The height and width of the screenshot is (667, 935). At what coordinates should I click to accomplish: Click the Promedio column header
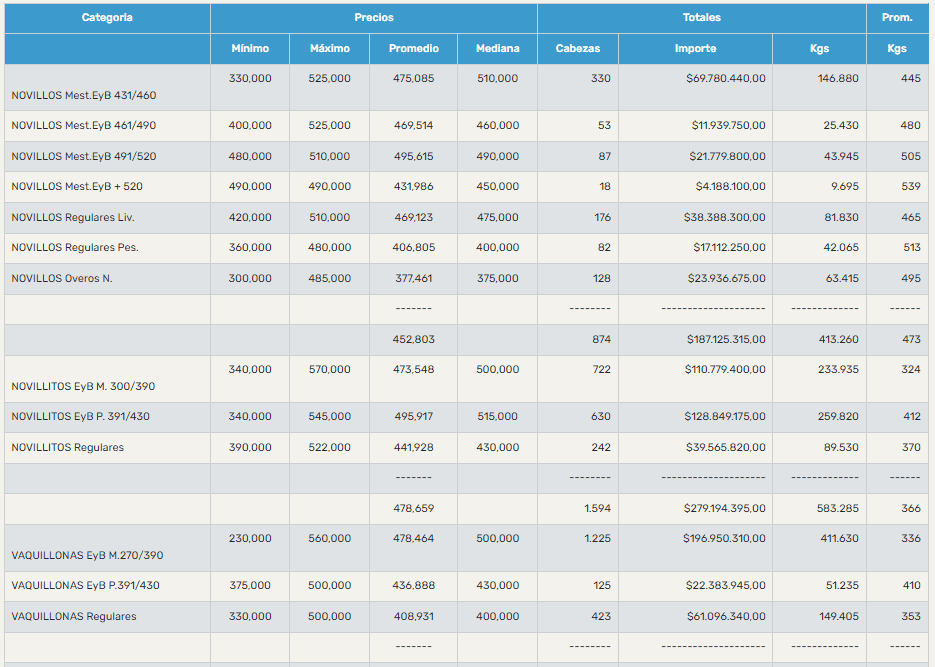[x=413, y=49]
